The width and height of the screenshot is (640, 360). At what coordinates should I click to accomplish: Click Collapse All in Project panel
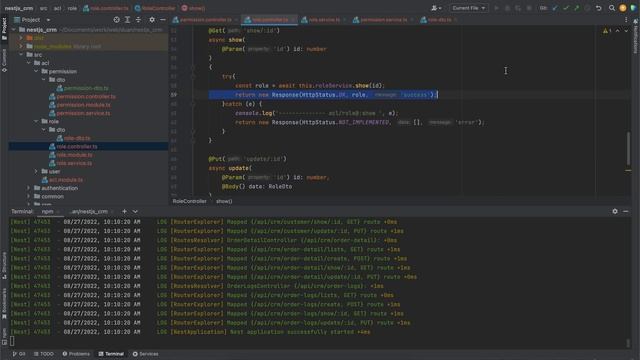tap(138, 20)
